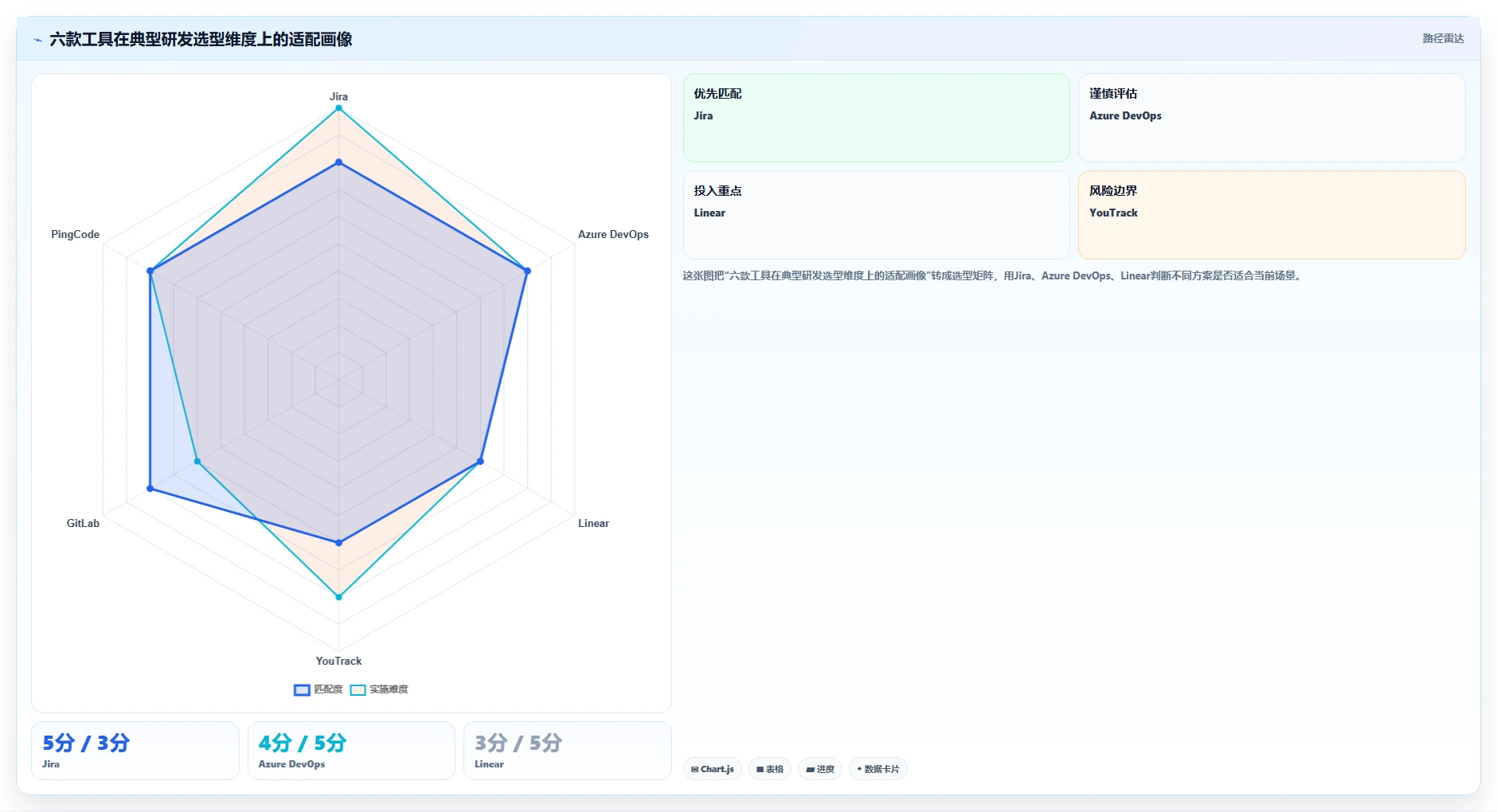This screenshot has width=1497, height=812.
Task: Select the 4分 / 5分 Azure DevOps score card
Action: tap(351, 751)
